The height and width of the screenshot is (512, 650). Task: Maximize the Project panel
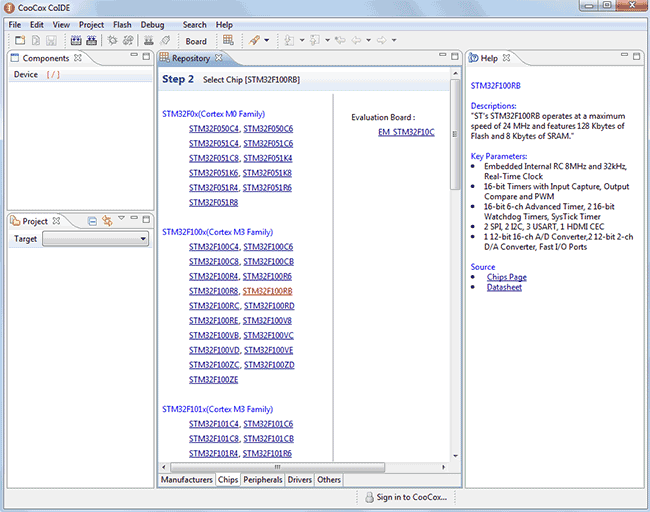146,219
